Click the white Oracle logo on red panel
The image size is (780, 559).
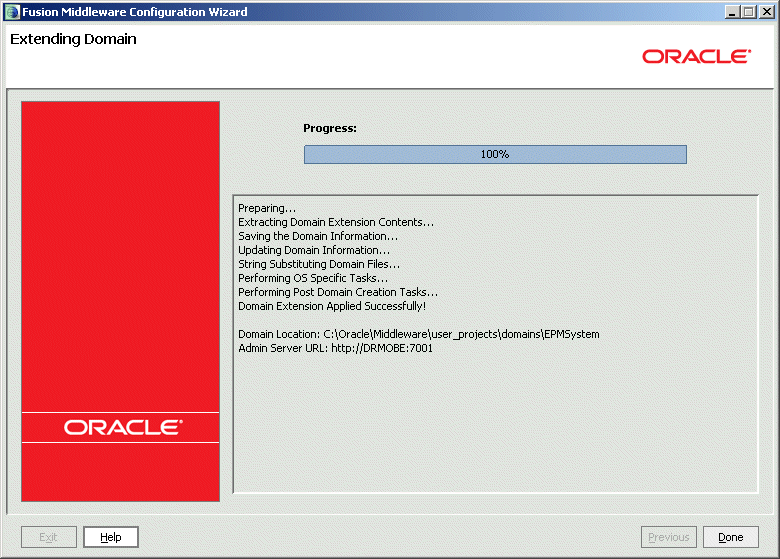(123, 427)
